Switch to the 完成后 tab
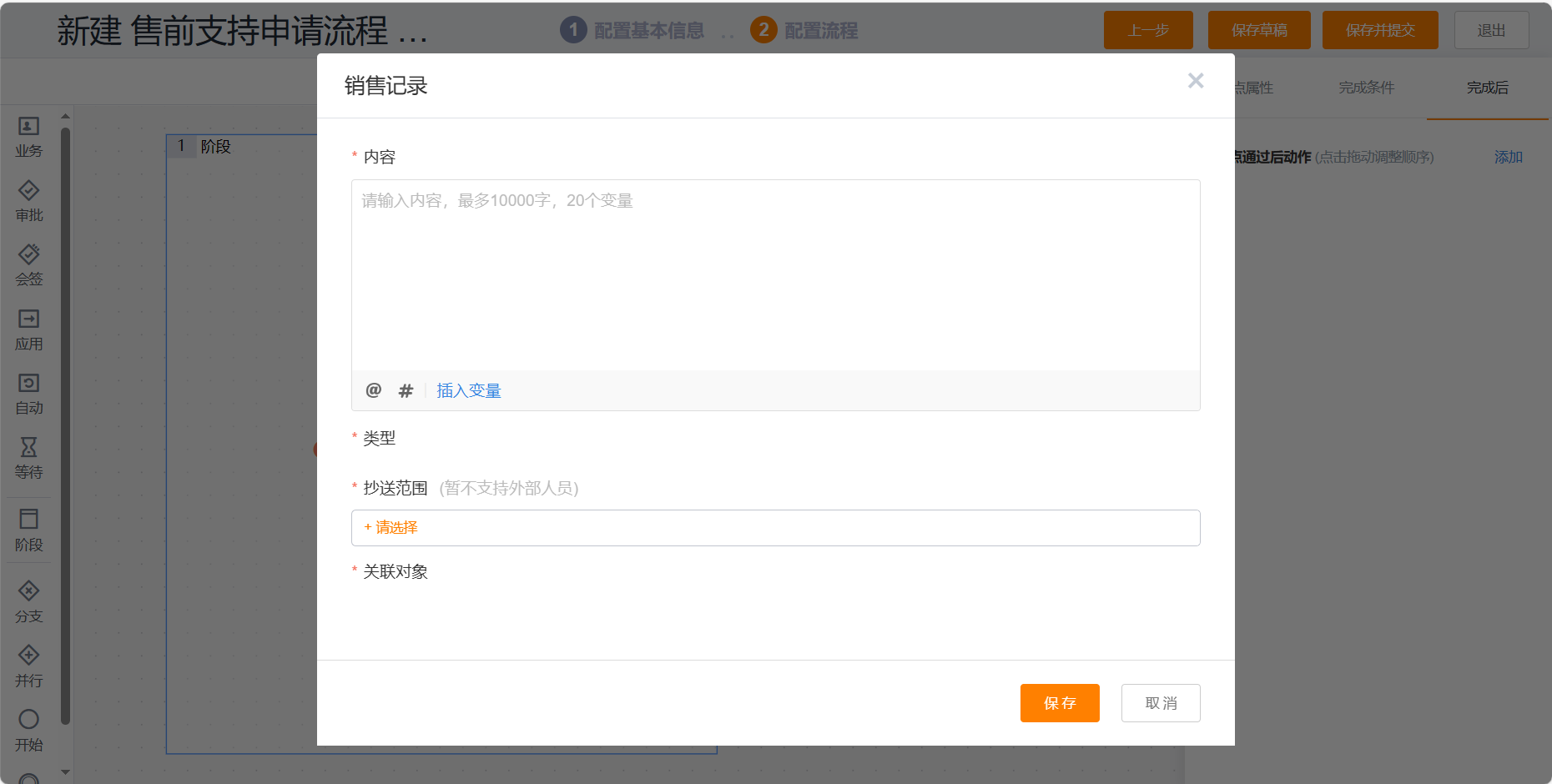Image resolution: width=1552 pixels, height=784 pixels. [1487, 88]
